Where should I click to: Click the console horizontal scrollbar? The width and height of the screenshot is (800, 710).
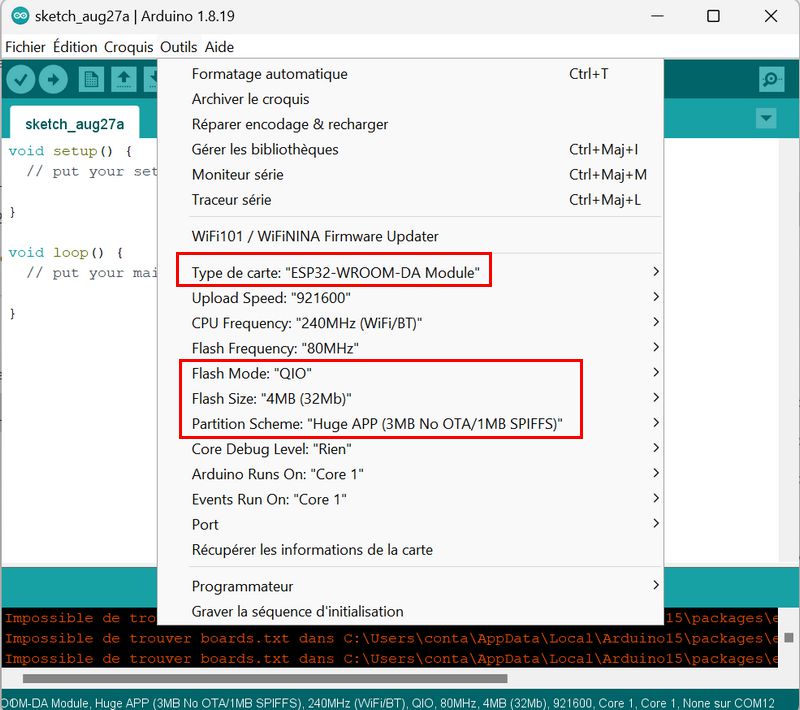265,678
